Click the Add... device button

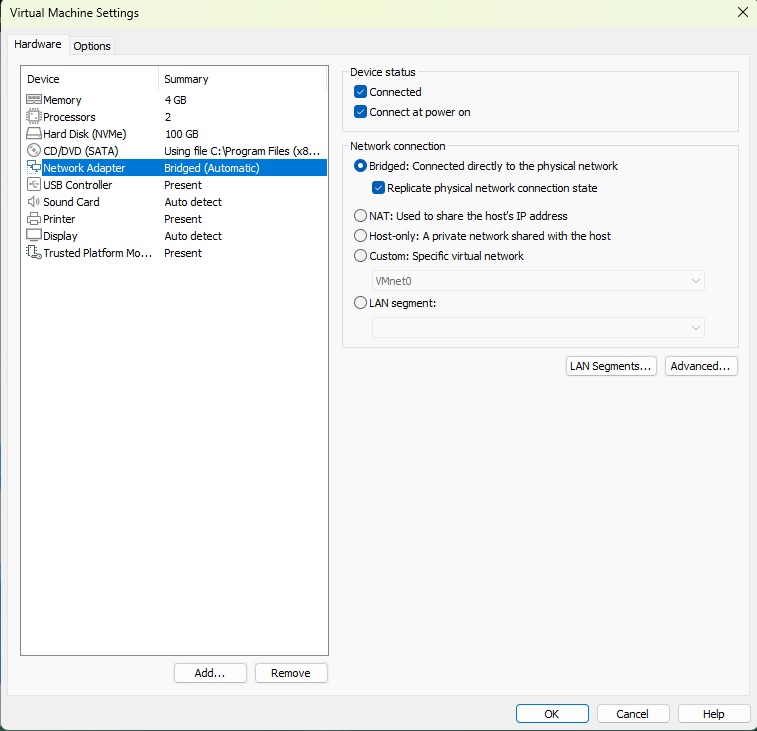point(210,673)
